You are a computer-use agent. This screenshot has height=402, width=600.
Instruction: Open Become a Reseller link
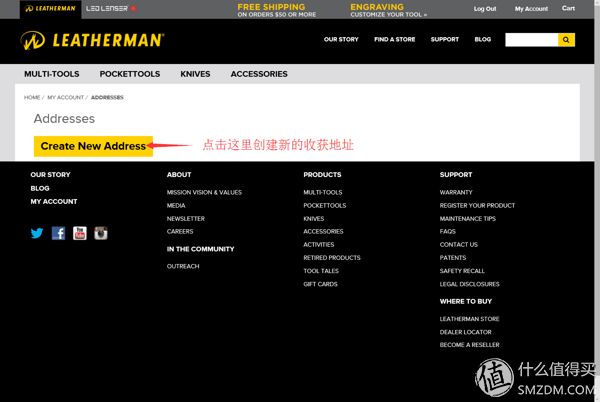pyautogui.click(x=470, y=345)
